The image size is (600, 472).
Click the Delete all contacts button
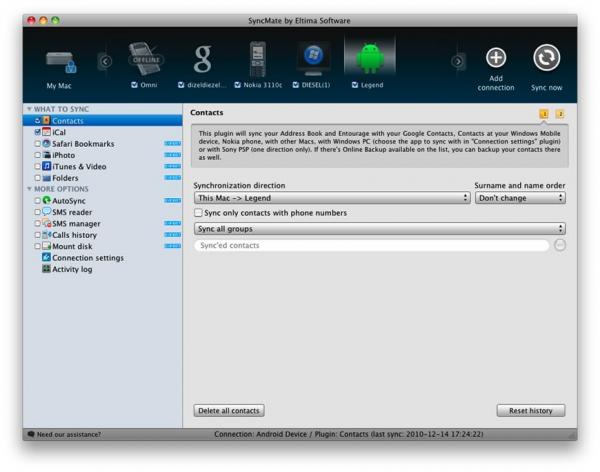[229, 411]
